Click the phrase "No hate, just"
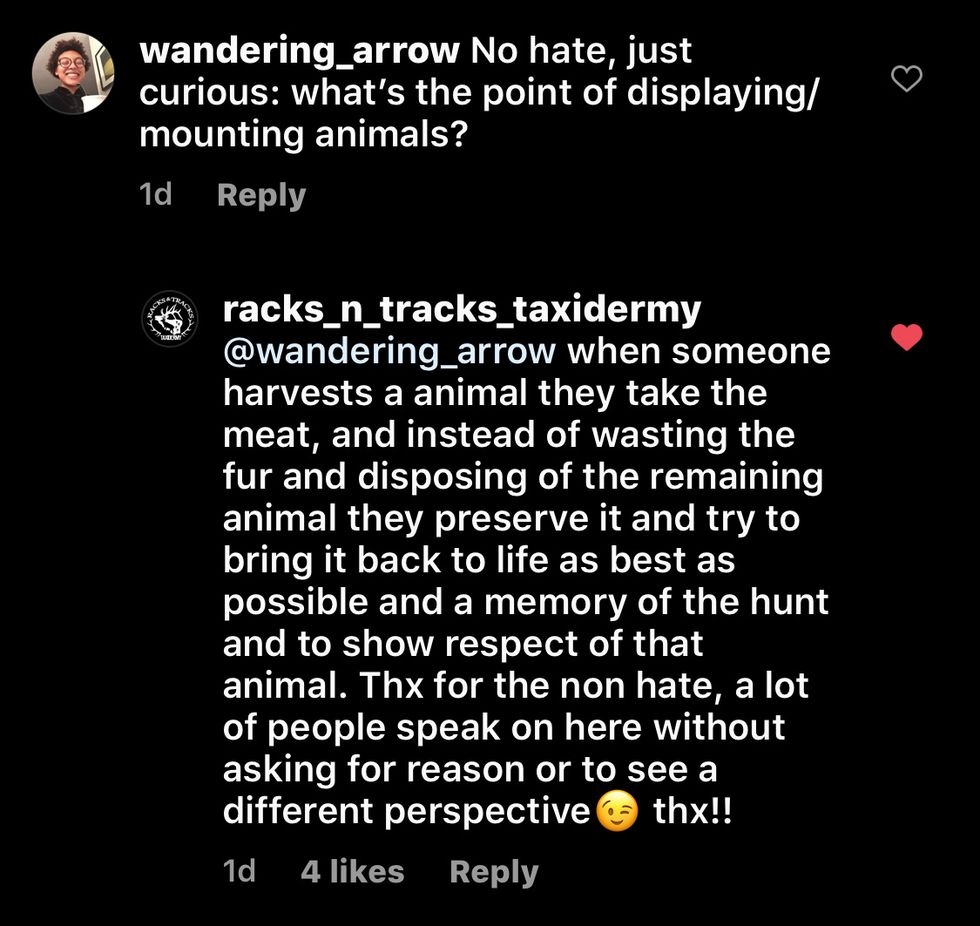980x926 pixels. pos(582,51)
